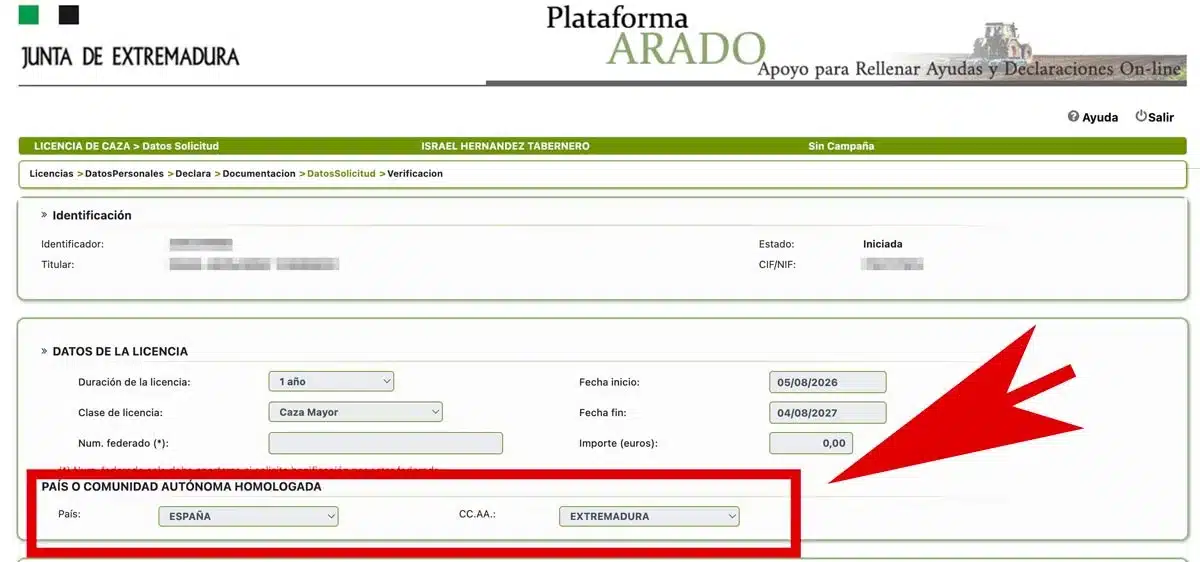Image resolution: width=1200 pixels, height=562 pixels.
Task: Click the PAÍS O COMUNIDAD AUTÓNOMA HOMOLOGADA heading
Action: click(181, 486)
